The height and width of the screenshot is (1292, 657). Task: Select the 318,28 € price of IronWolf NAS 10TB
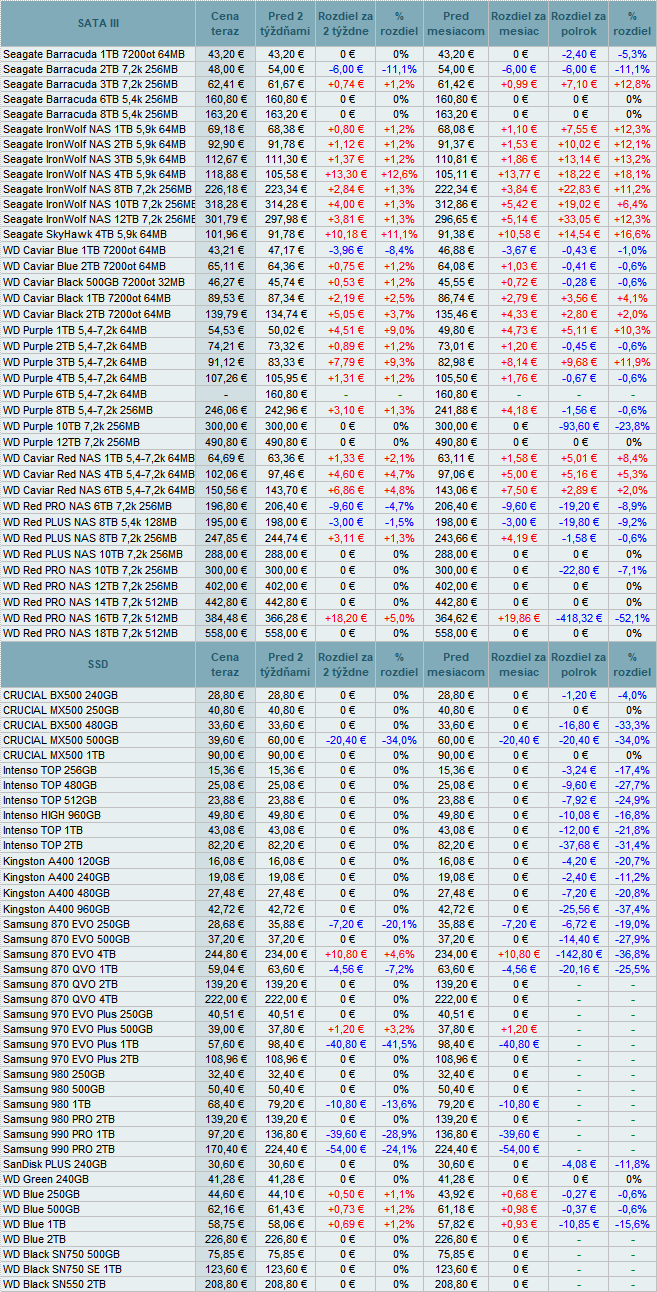click(x=225, y=204)
